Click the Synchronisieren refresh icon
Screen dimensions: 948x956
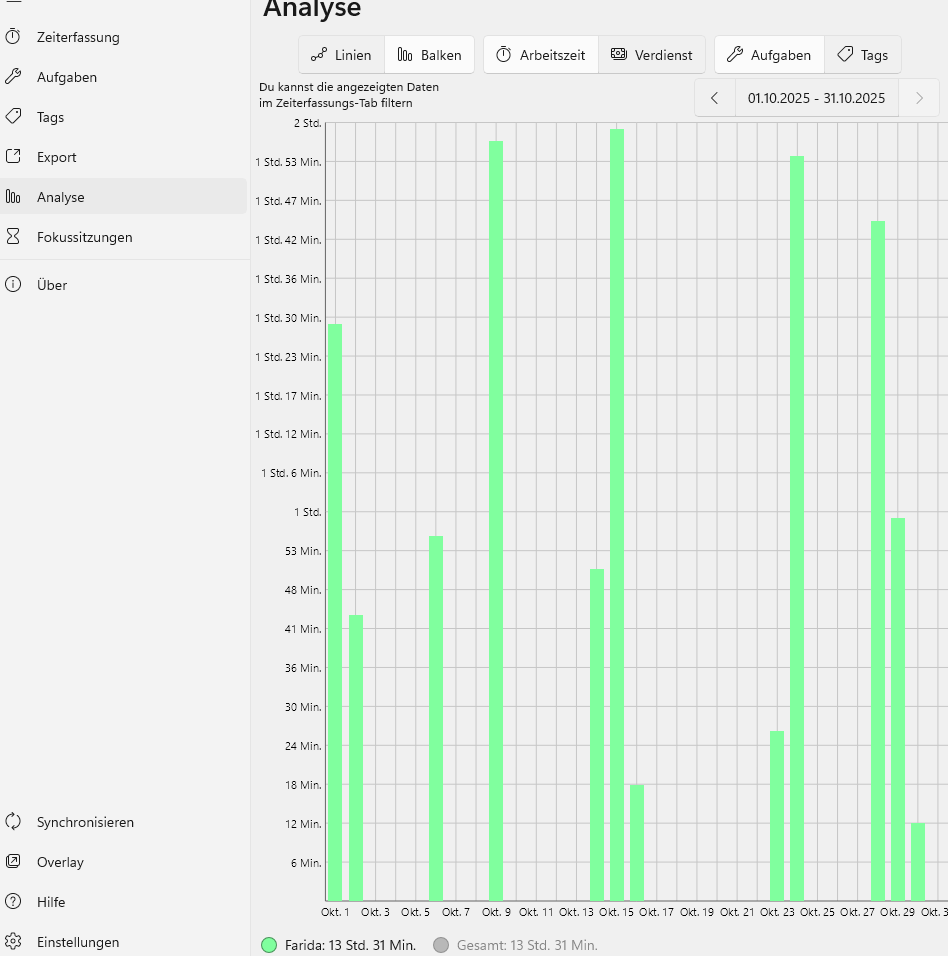point(14,822)
